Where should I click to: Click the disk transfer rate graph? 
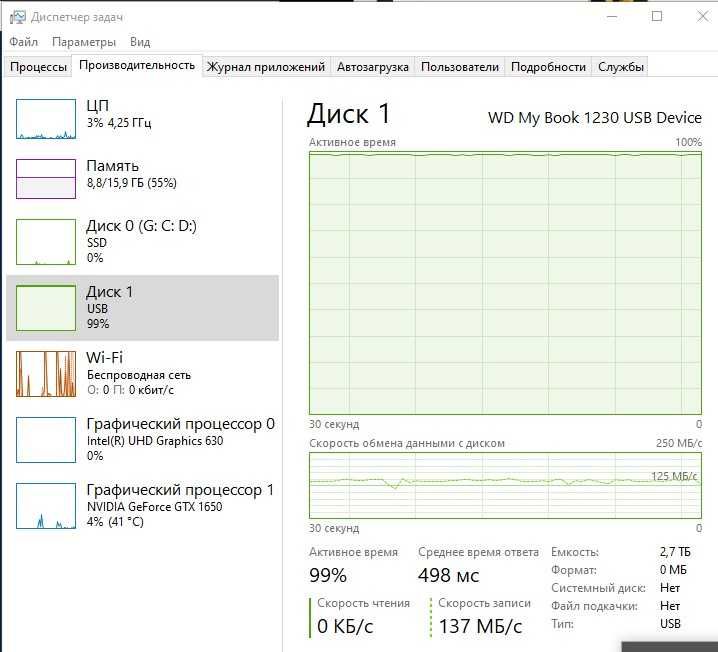tap(505, 486)
